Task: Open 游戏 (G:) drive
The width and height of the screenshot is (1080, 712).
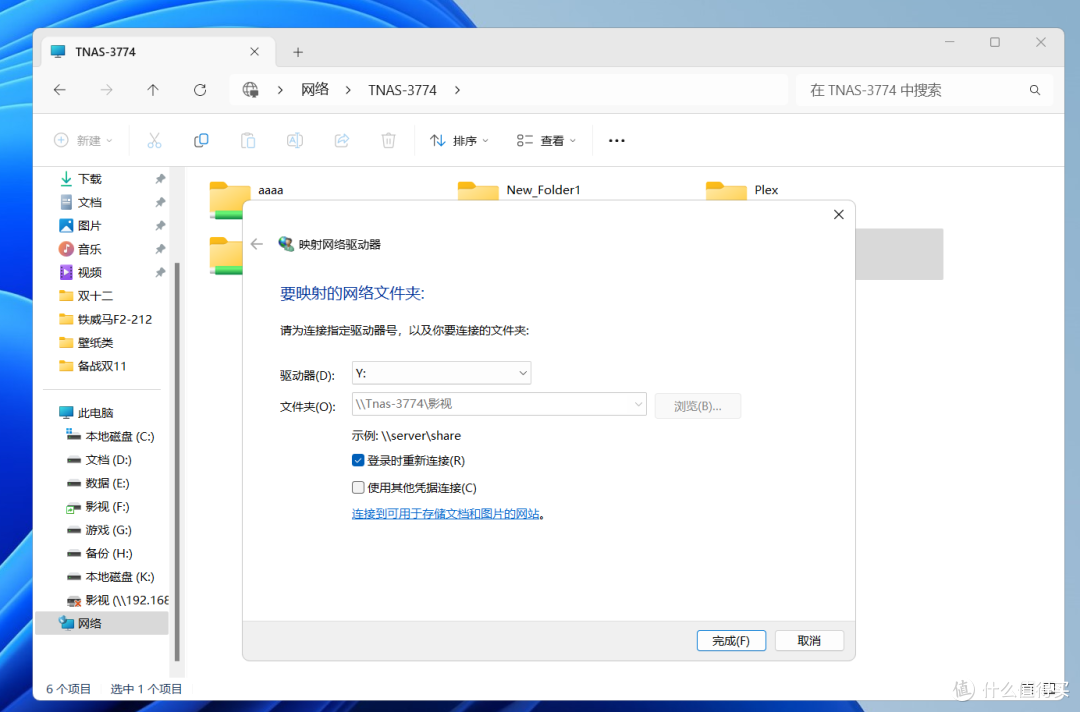Action: pos(108,530)
